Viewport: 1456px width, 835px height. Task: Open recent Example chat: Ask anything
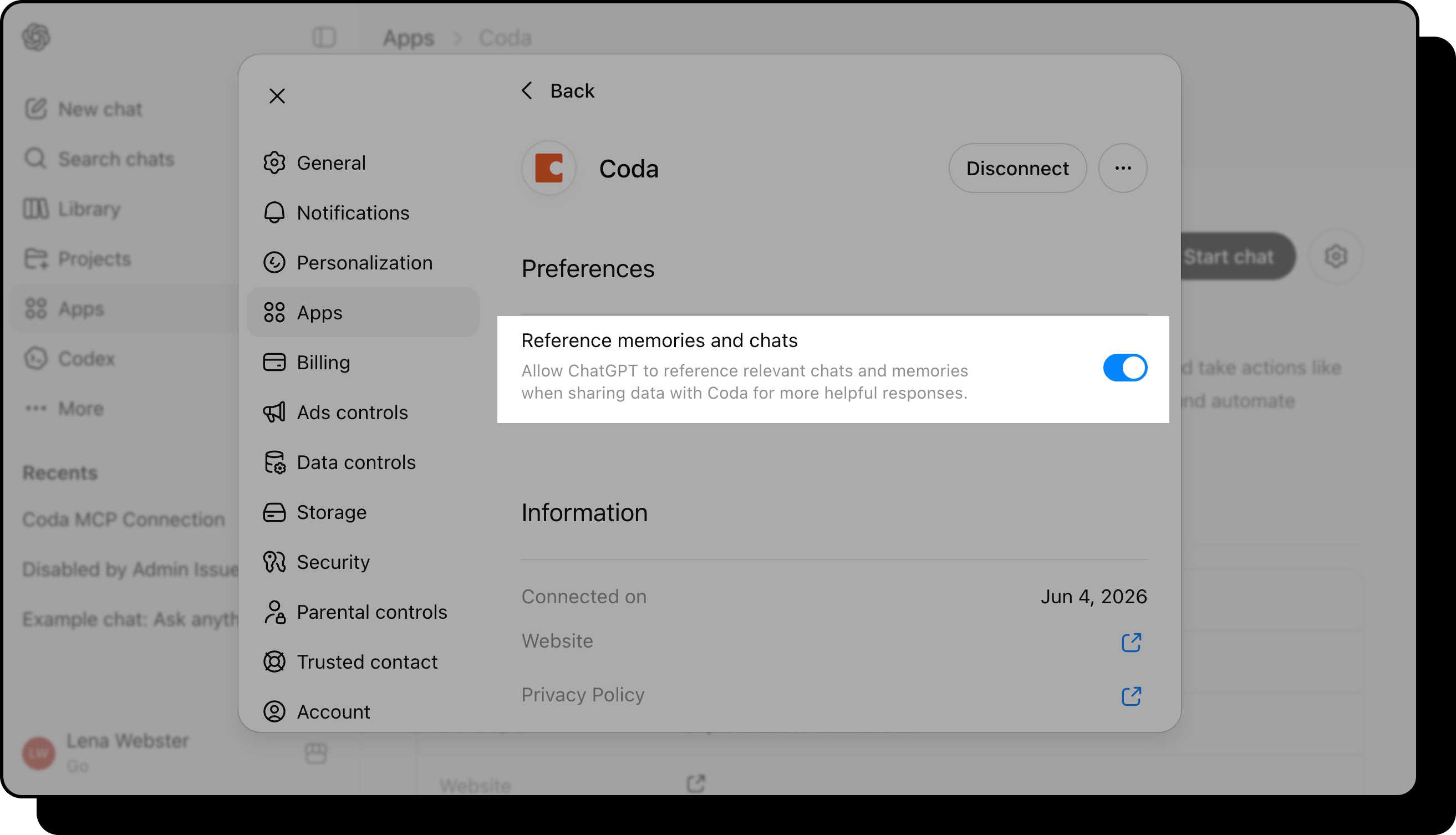(130, 619)
